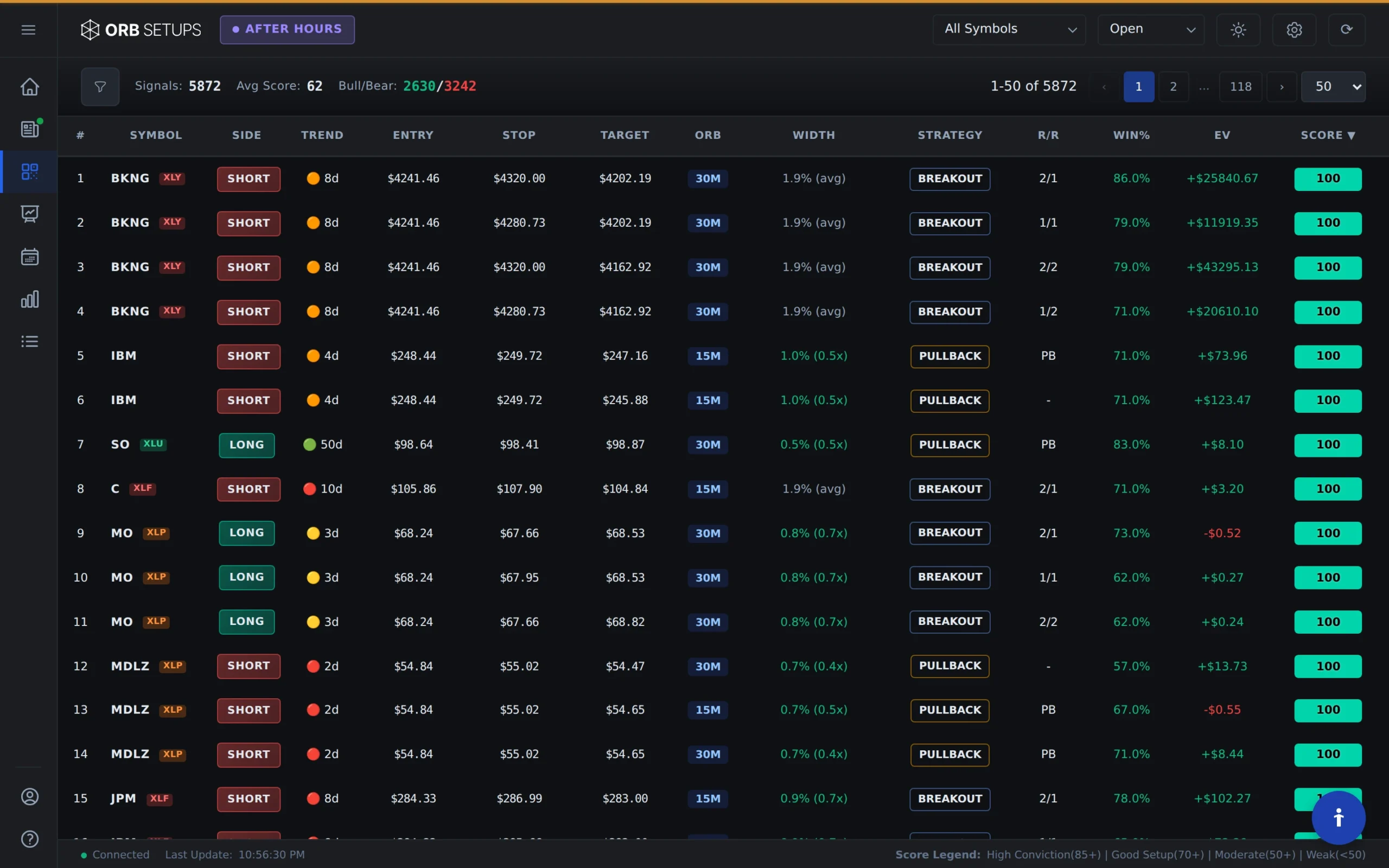This screenshot has height=868, width=1389.
Task: Go to page 2
Action: [x=1173, y=87]
